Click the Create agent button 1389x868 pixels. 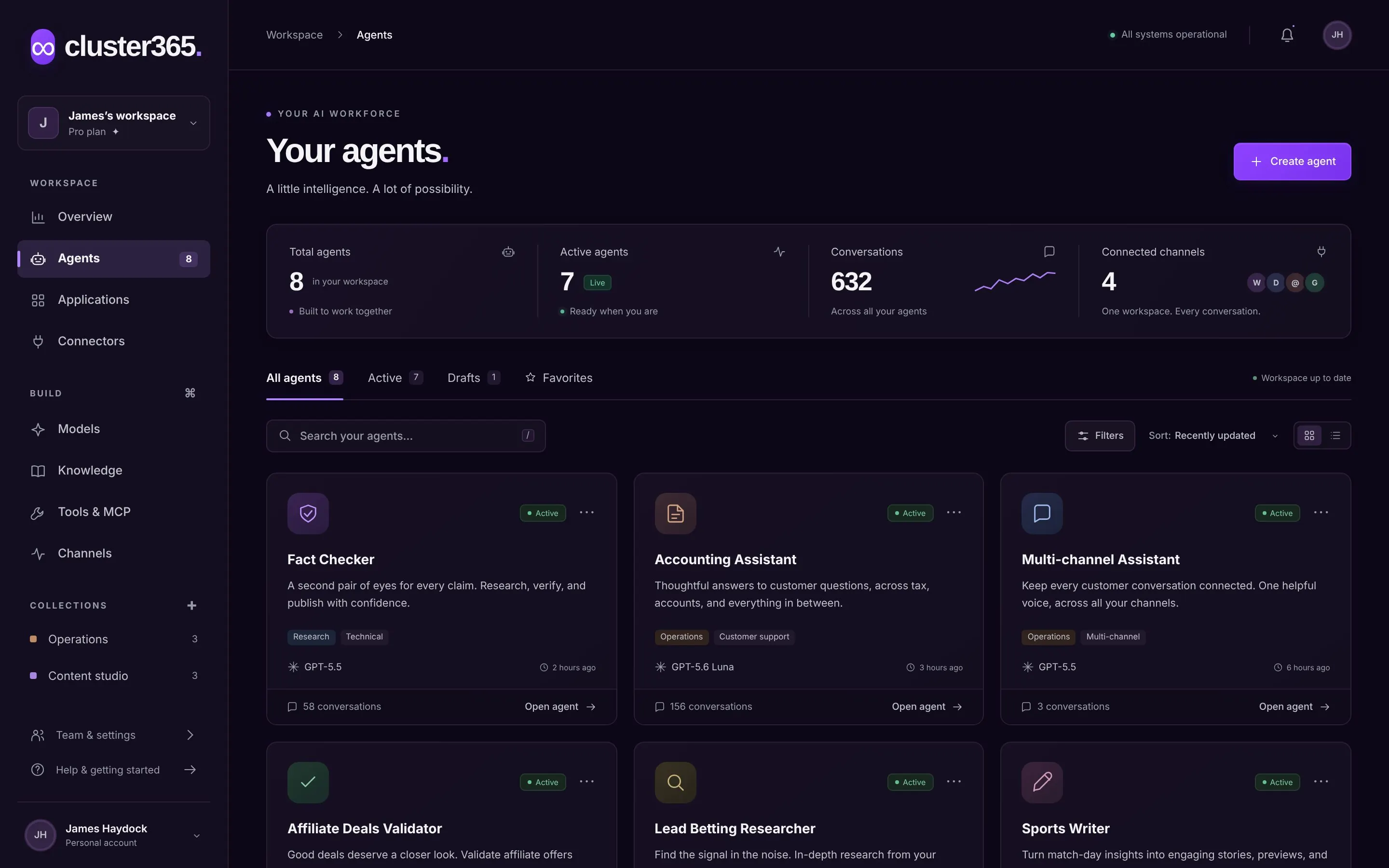tap(1292, 162)
